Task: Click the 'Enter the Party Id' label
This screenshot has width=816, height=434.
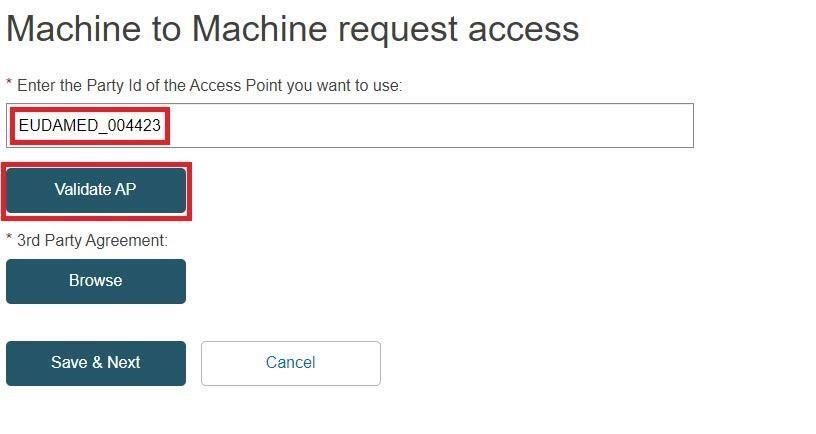Action: click(209, 86)
